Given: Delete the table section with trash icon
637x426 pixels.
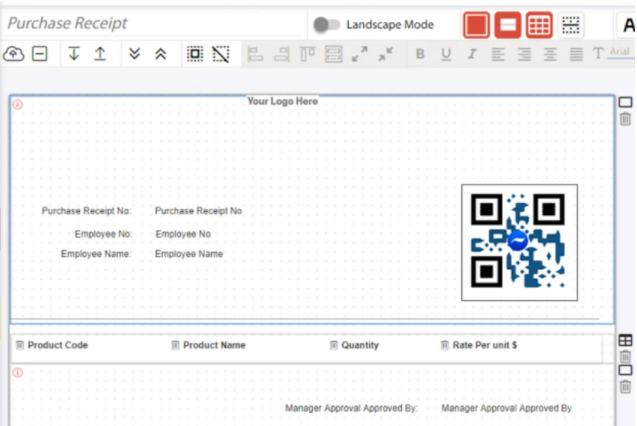Looking at the screenshot, I should [625, 357].
